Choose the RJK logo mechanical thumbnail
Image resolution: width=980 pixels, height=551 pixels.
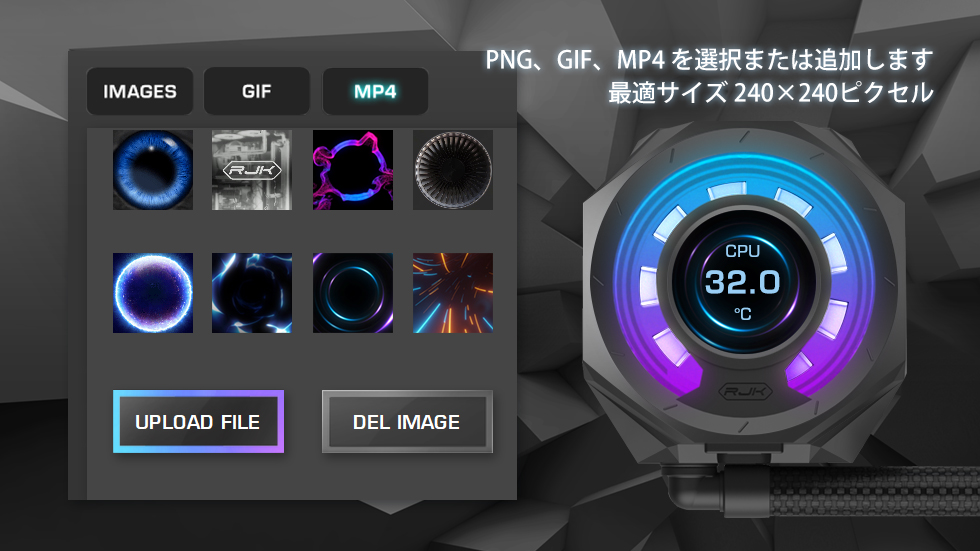pos(252,170)
